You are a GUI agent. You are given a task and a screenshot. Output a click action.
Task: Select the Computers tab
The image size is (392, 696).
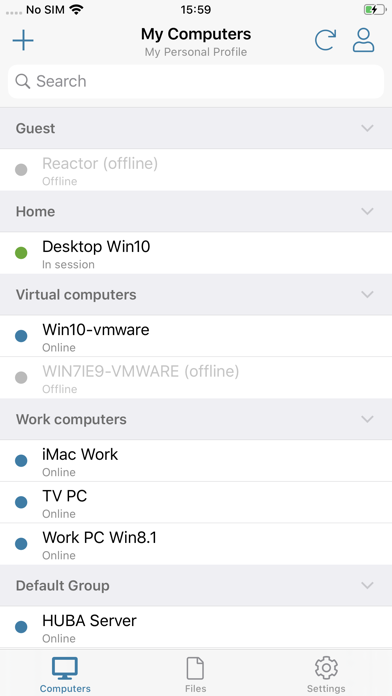(65, 674)
